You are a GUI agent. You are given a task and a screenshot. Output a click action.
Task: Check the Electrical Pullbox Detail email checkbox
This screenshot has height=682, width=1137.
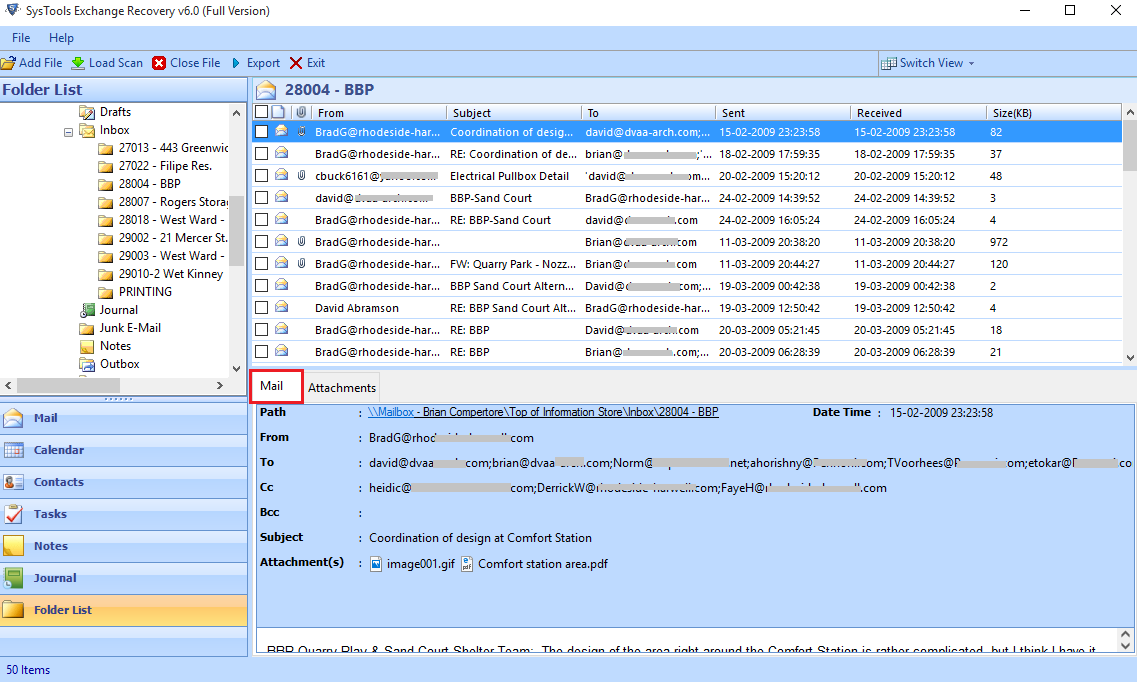tap(262, 175)
